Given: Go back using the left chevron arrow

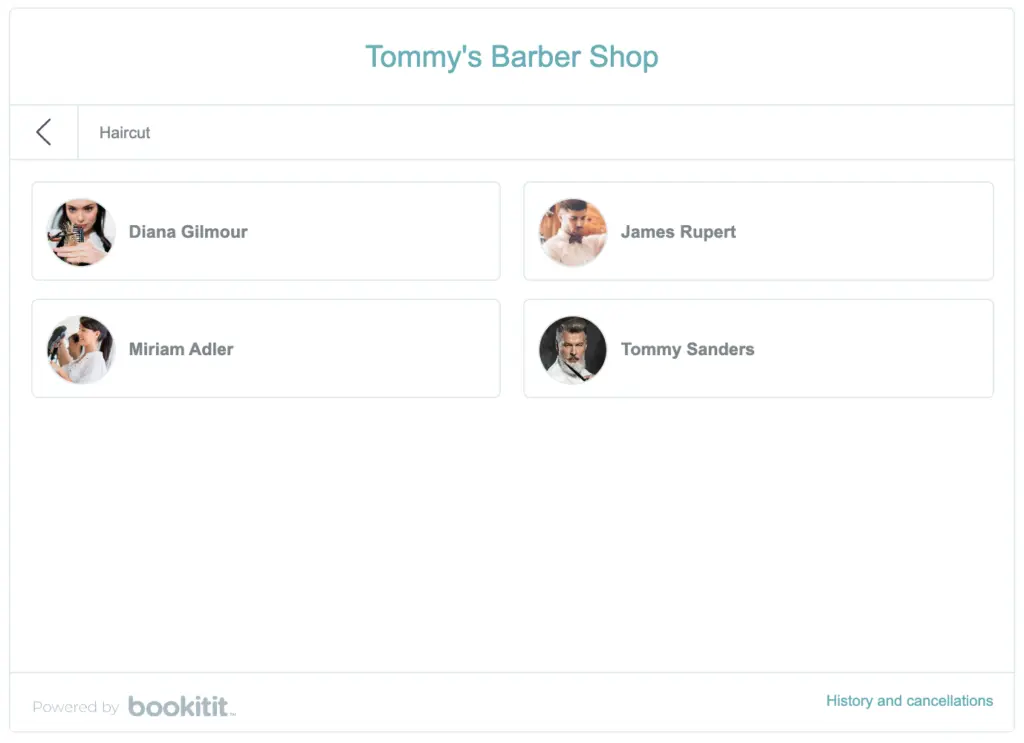Looking at the screenshot, I should (x=44, y=132).
